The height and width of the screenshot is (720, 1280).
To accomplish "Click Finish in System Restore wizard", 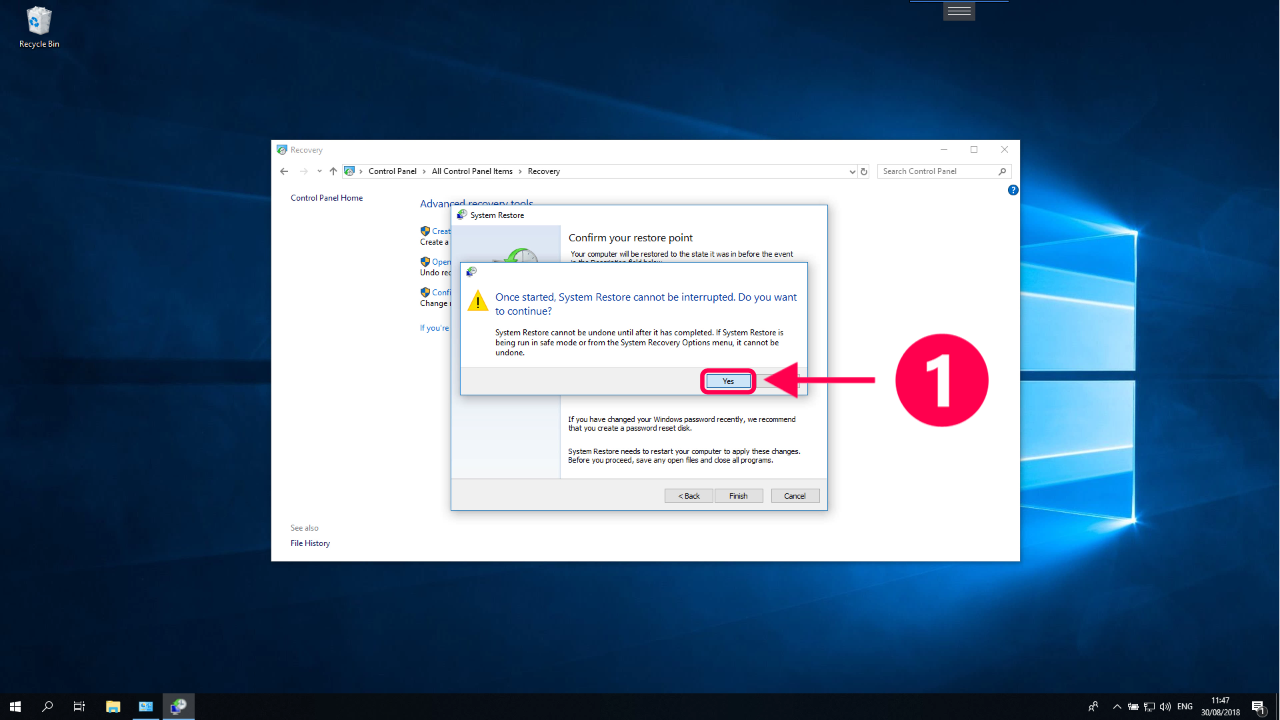I will 738,496.
